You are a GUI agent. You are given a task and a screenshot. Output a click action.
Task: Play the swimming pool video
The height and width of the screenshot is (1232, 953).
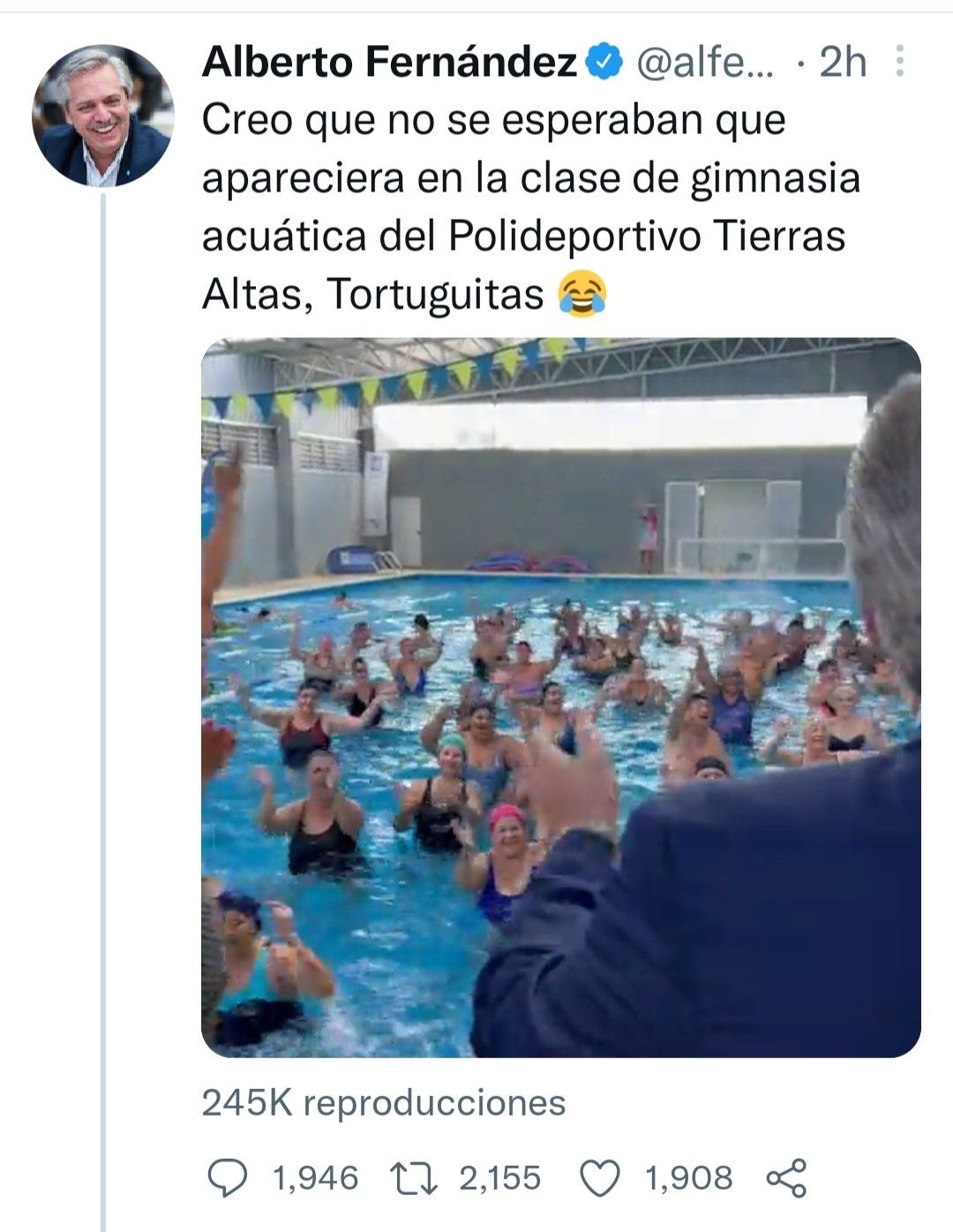pos(561,697)
